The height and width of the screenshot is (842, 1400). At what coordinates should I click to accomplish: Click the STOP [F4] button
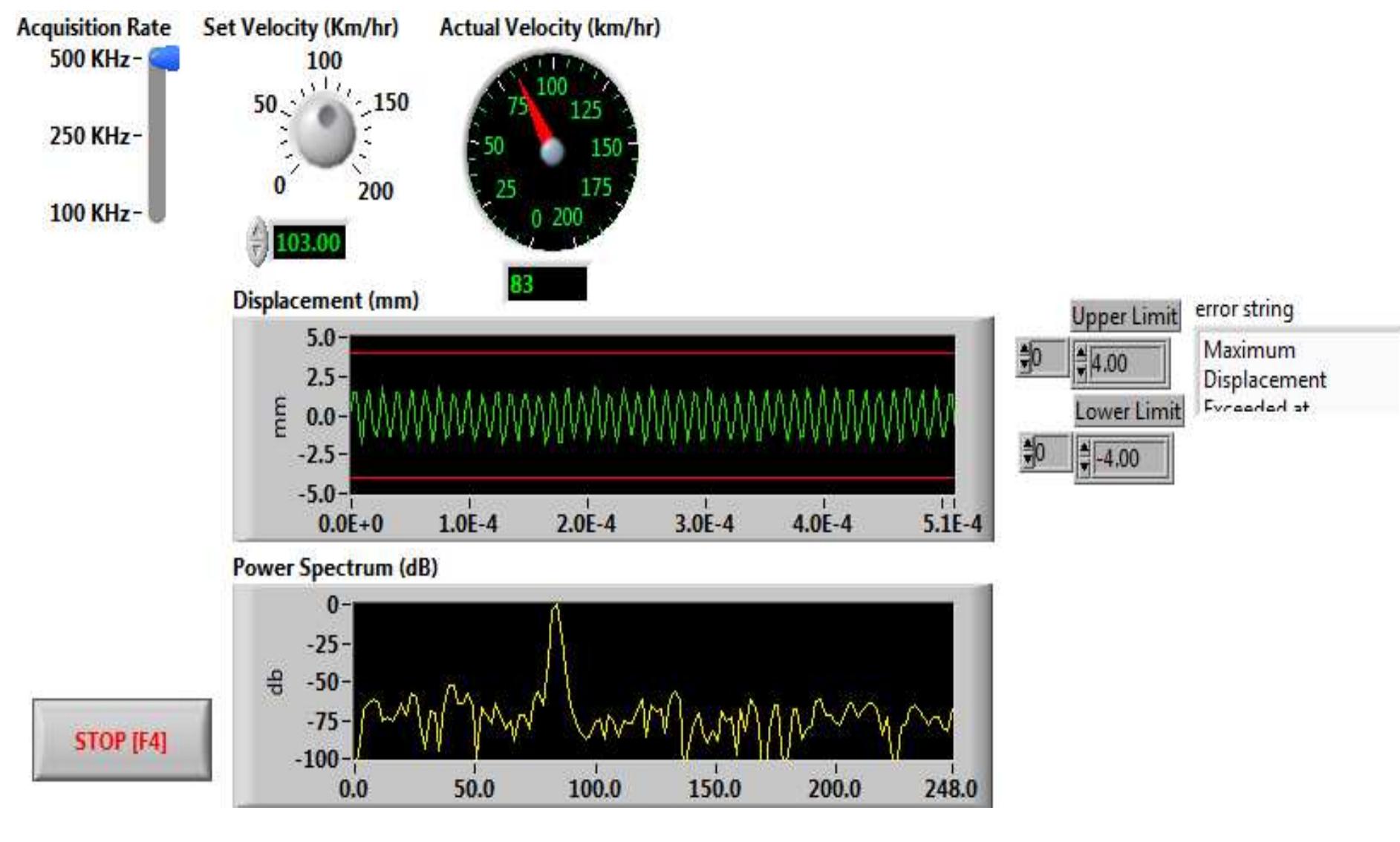[122, 740]
